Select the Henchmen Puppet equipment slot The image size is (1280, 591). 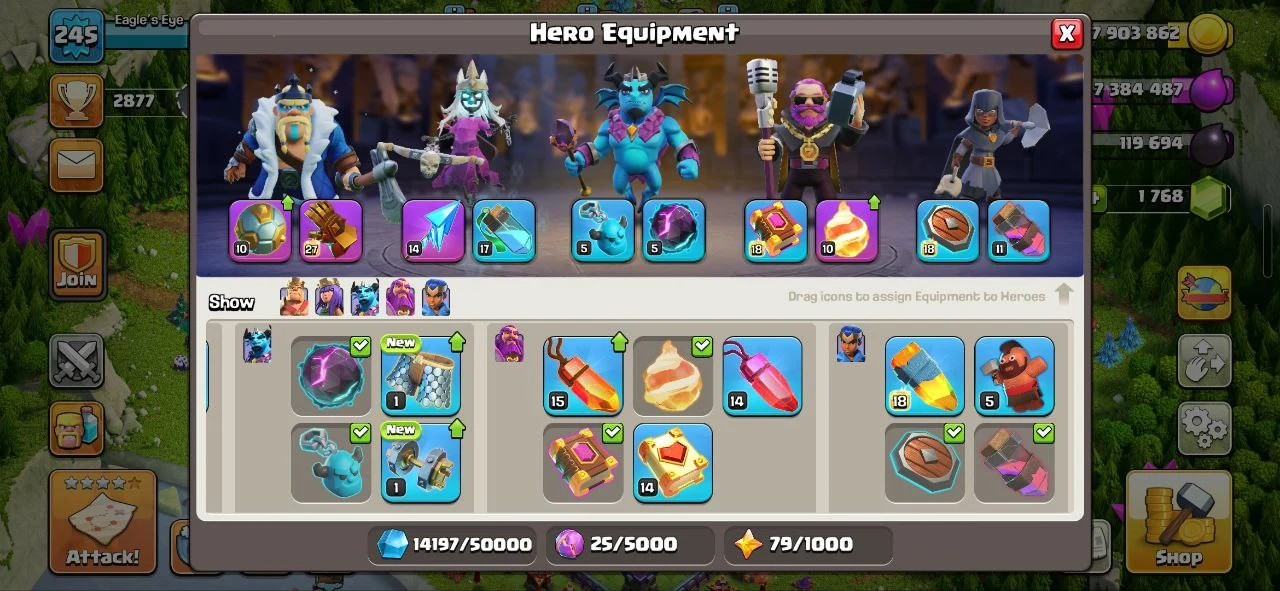[x=603, y=231]
